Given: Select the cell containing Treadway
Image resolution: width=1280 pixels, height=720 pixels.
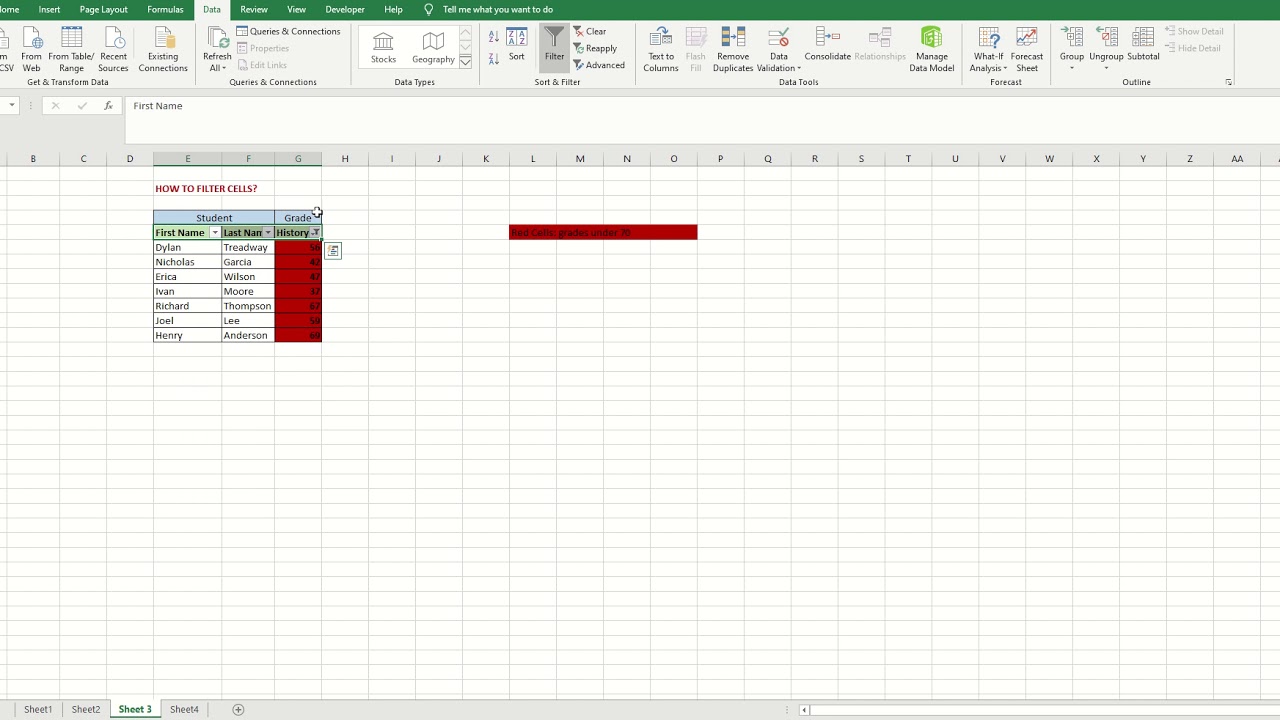Looking at the screenshot, I should coord(248,247).
